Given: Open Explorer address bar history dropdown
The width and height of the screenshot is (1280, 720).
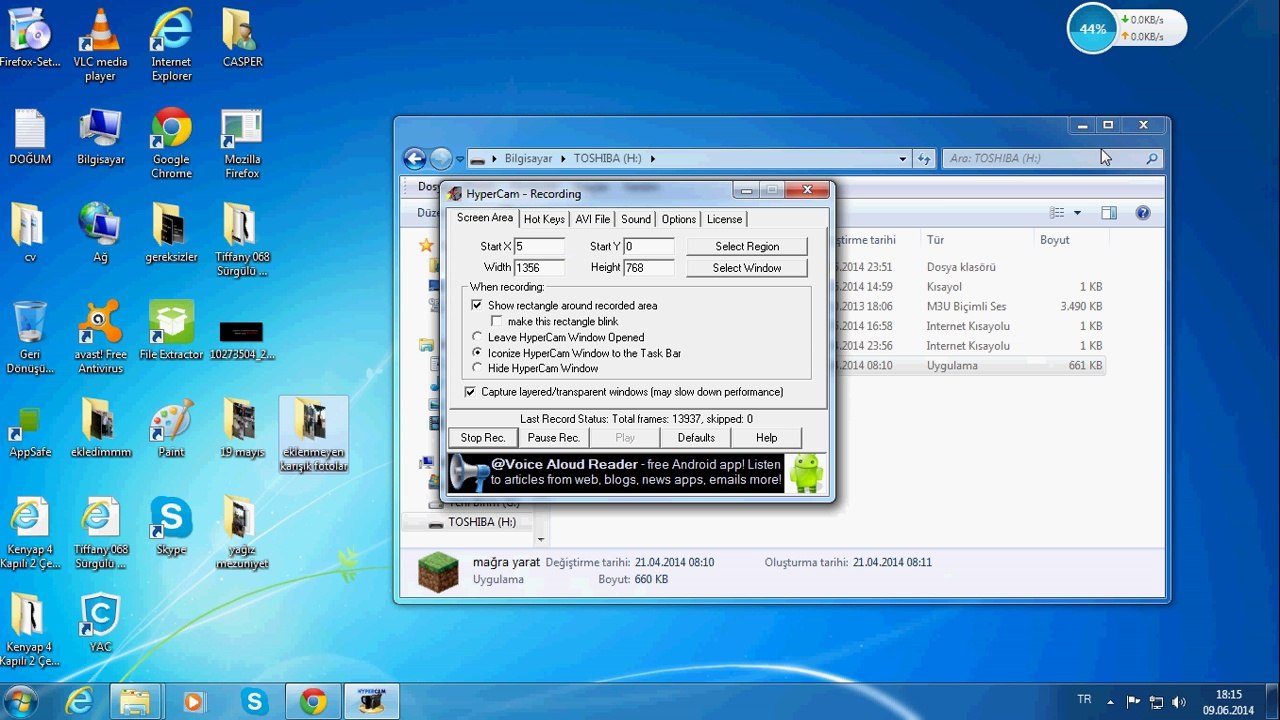Looking at the screenshot, I should pyautogui.click(x=902, y=158).
